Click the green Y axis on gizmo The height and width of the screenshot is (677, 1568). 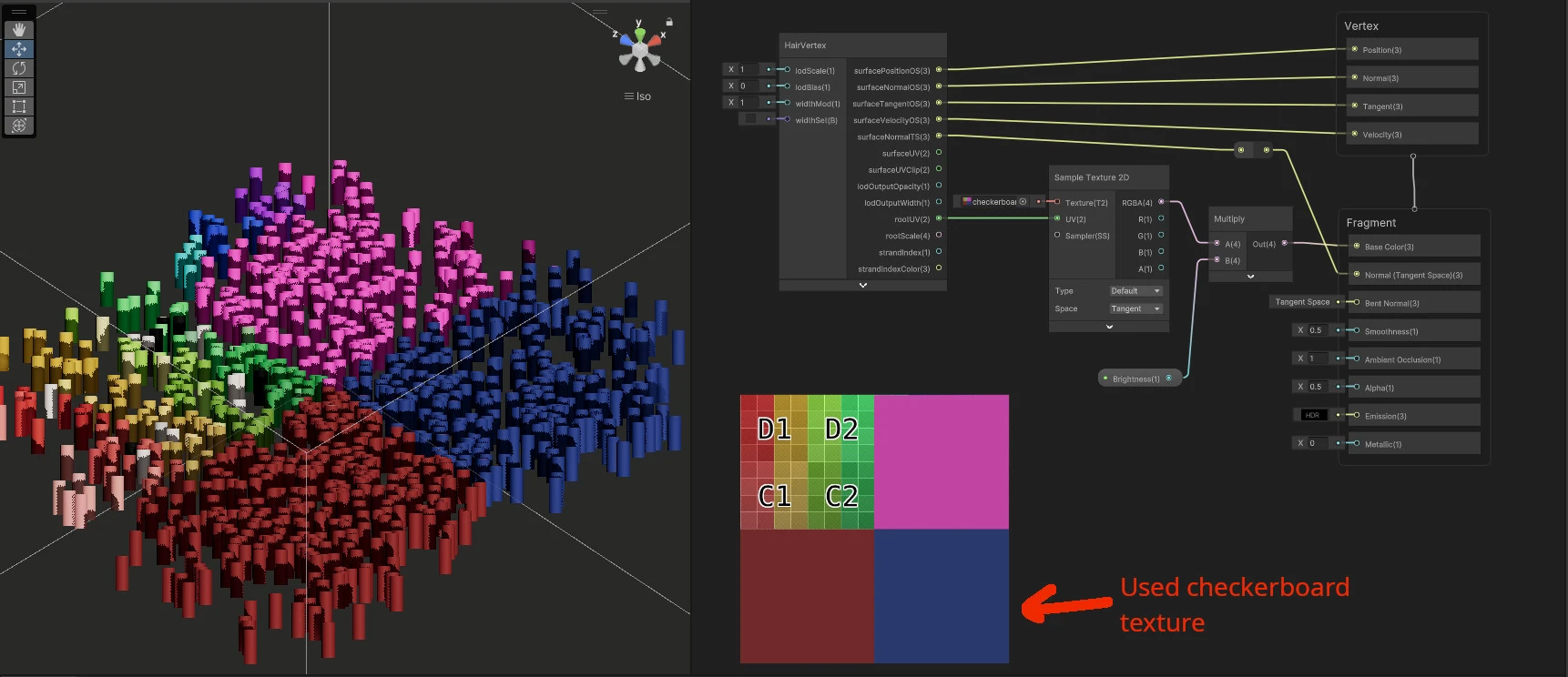[x=639, y=34]
